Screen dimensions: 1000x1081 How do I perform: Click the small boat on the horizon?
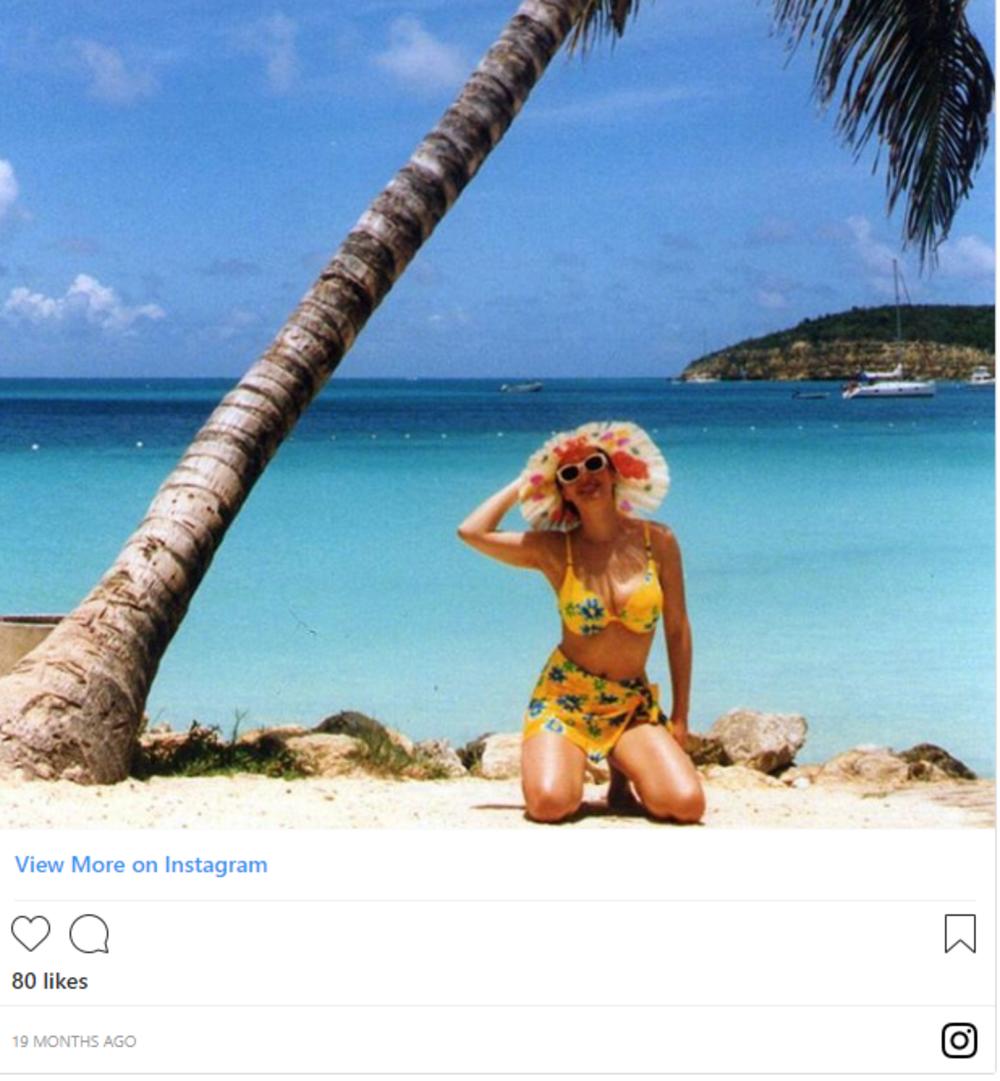tap(522, 387)
